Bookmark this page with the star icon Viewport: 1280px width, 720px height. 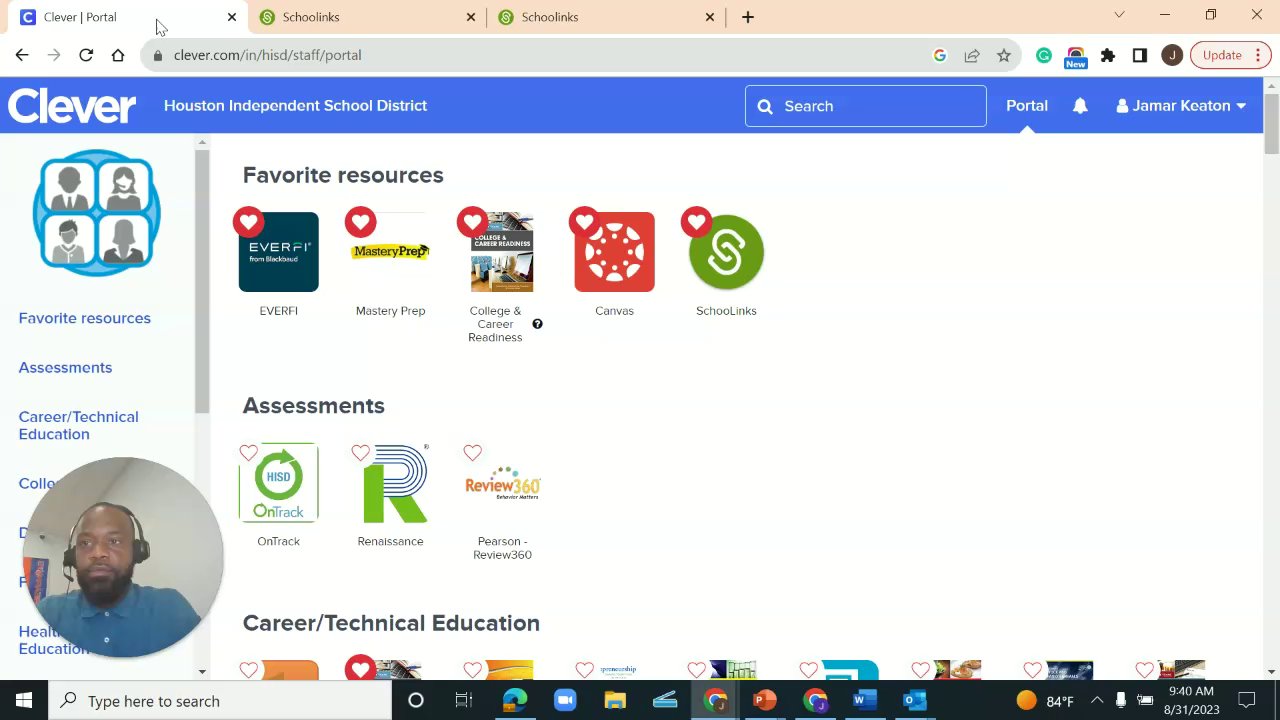[1004, 56]
